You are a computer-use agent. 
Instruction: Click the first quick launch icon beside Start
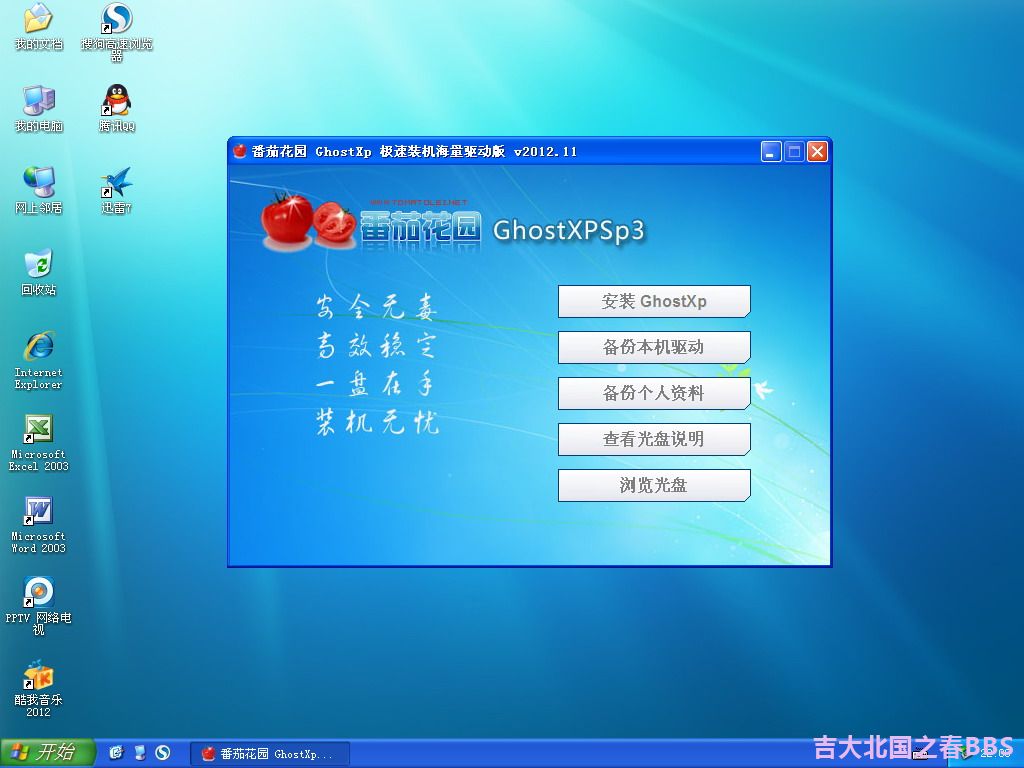pos(116,753)
